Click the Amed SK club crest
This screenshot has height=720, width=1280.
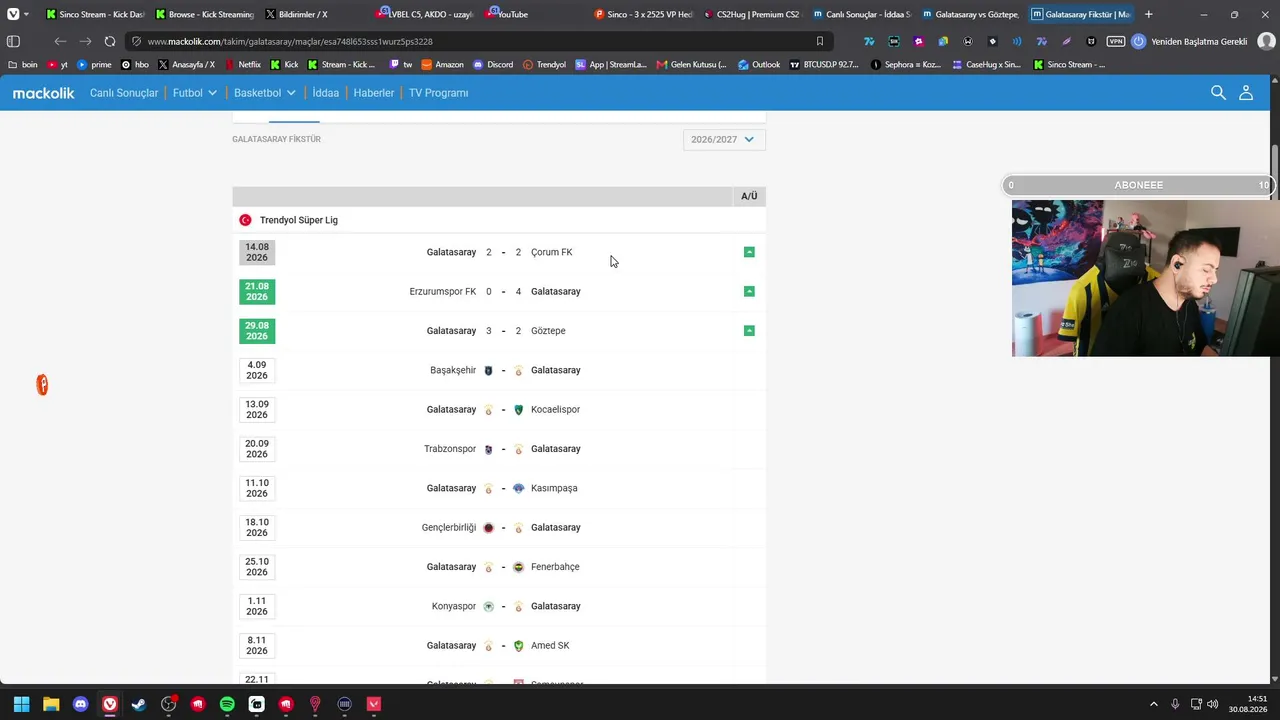click(x=518, y=646)
